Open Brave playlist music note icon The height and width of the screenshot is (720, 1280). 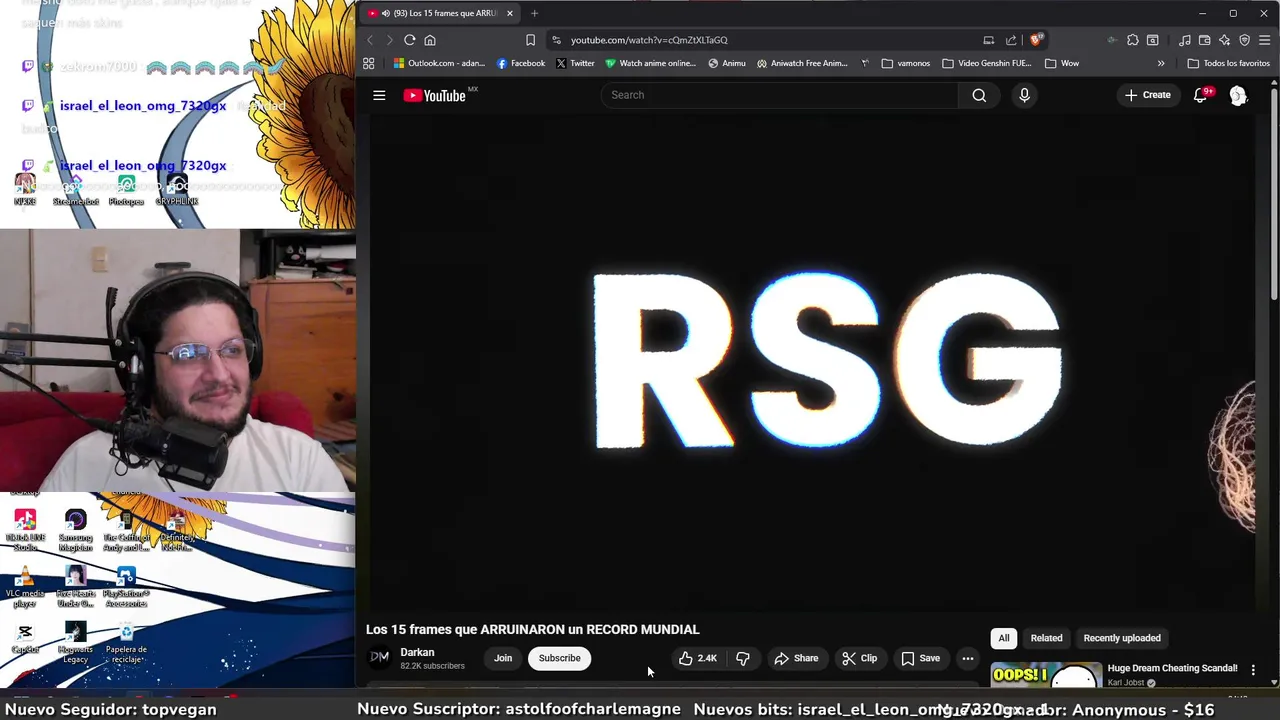pyautogui.click(x=1185, y=40)
